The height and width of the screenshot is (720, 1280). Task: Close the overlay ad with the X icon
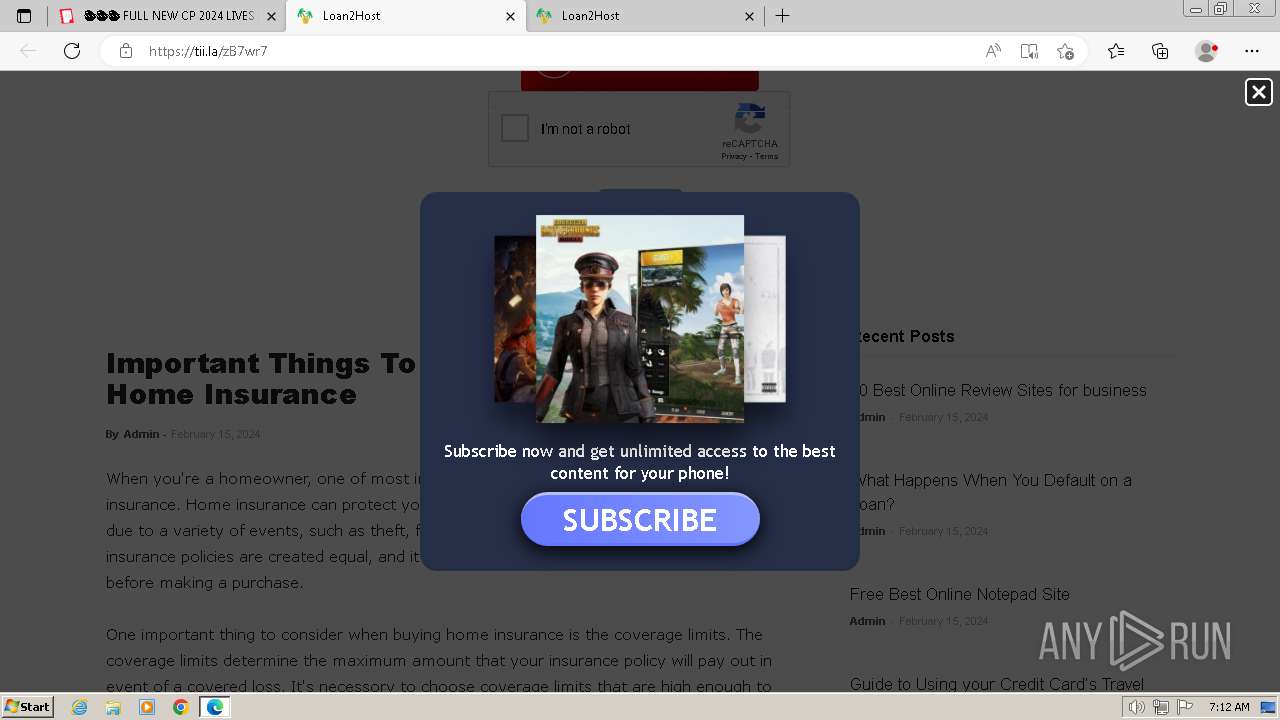(1258, 92)
